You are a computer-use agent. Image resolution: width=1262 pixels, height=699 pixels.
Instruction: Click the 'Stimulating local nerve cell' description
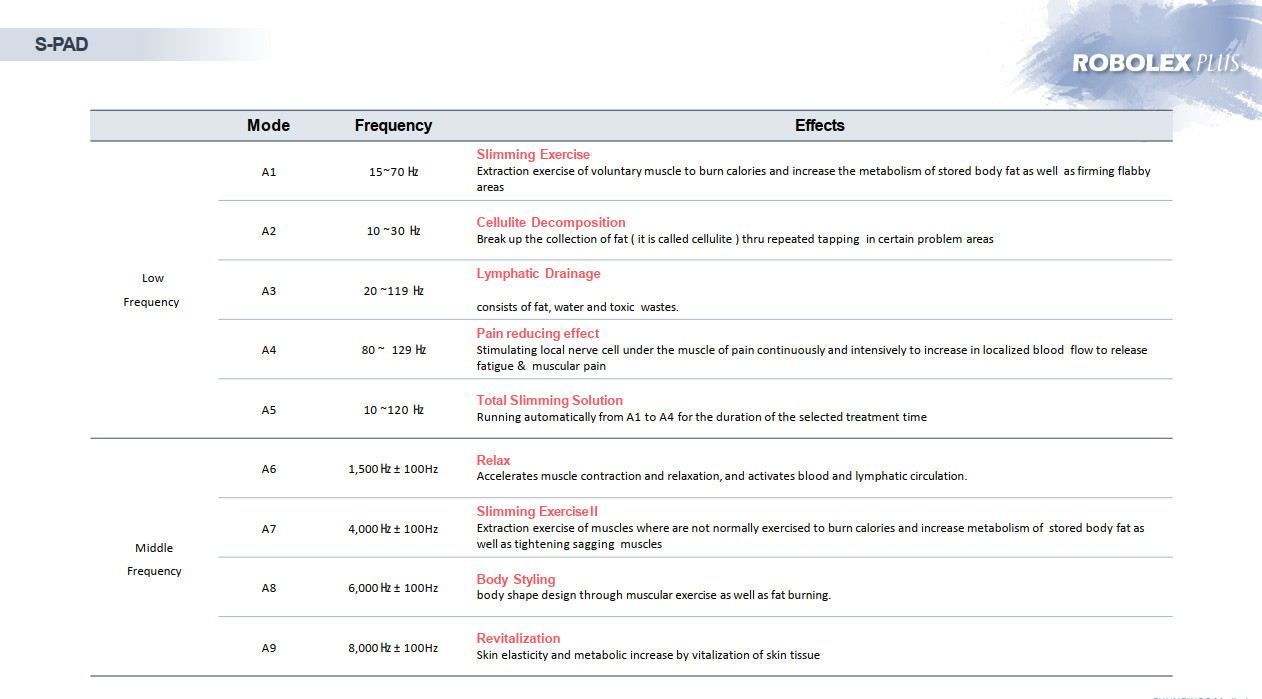coord(812,358)
